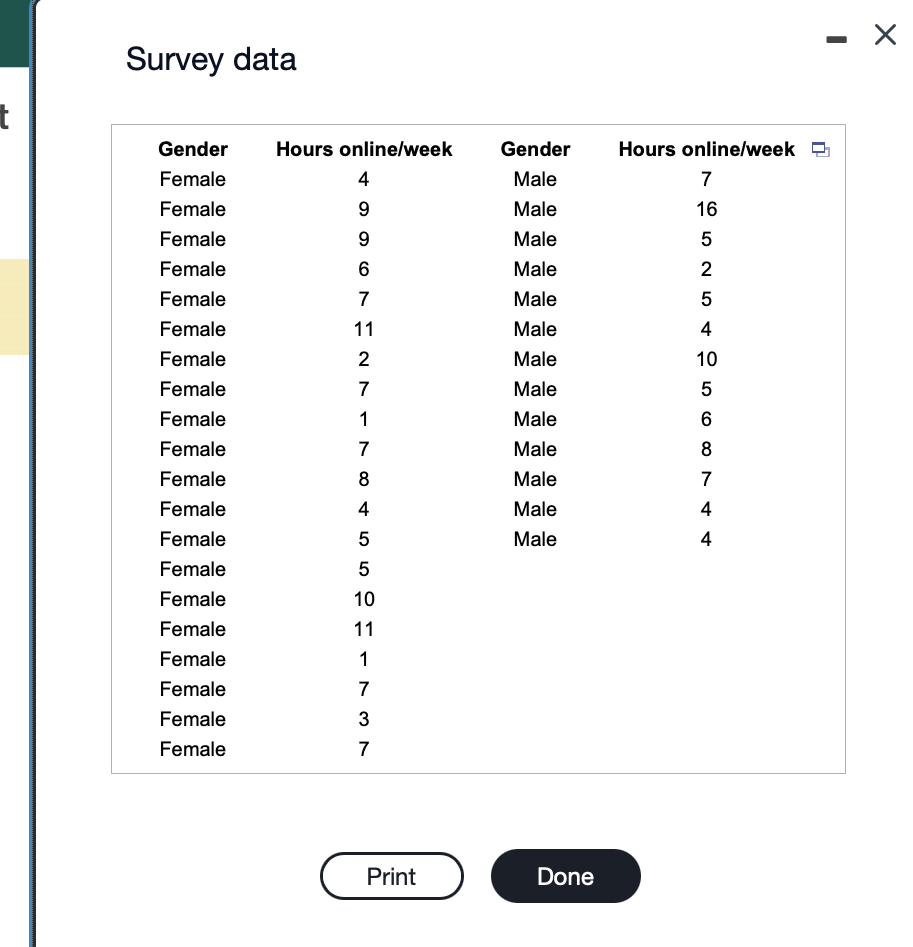This screenshot has height=947, width=913.
Task: Click the first Female row entry
Action: 192,179
